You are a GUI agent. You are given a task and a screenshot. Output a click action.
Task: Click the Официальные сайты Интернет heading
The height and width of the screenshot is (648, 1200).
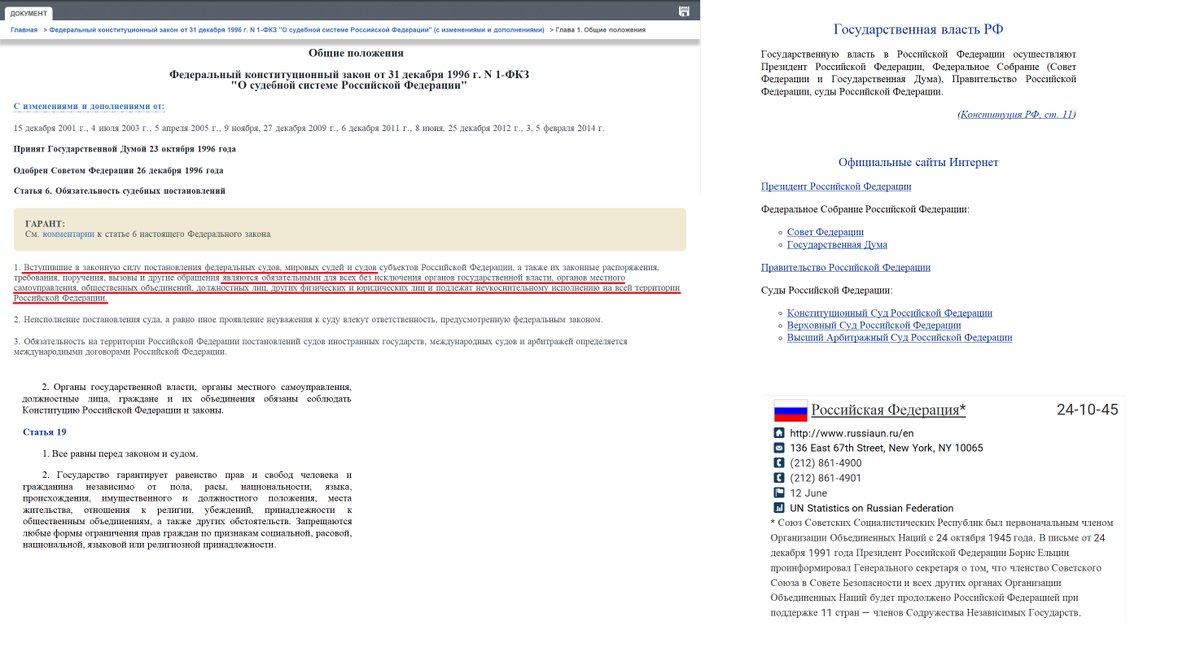[x=918, y=162]
